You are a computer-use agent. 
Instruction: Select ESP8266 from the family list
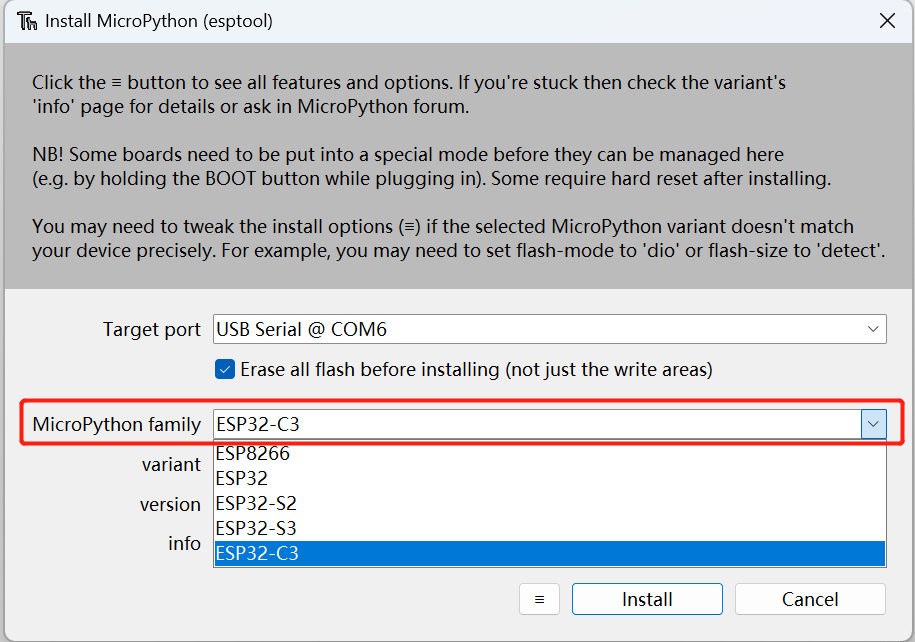pyautogui.click(x=550, y=453)
